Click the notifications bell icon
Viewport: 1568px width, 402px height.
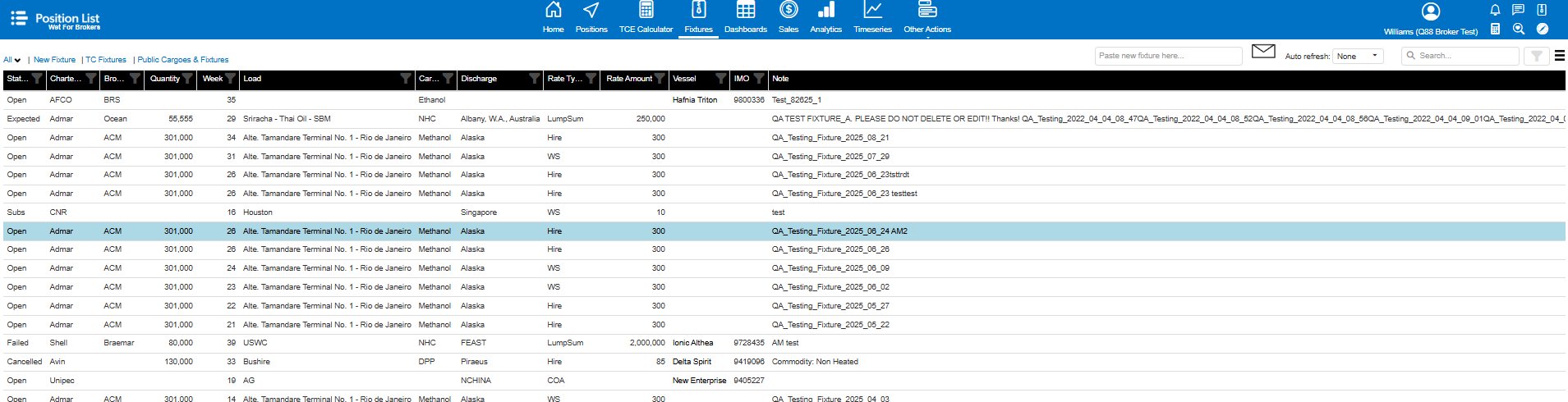(x=1495, y=10)
